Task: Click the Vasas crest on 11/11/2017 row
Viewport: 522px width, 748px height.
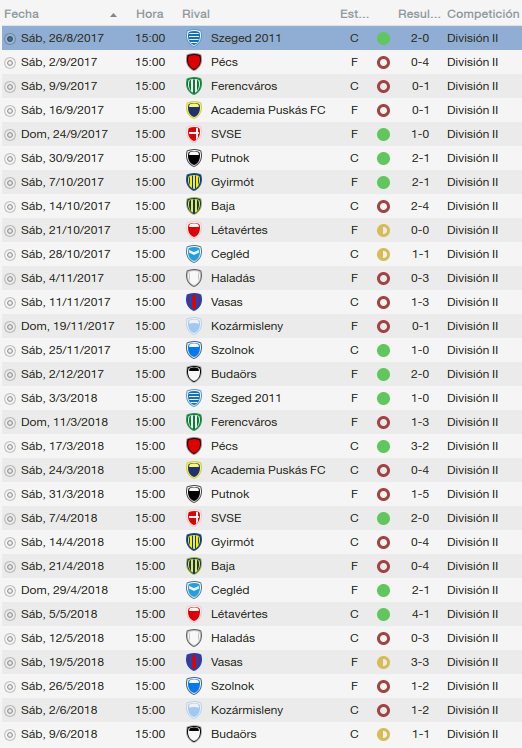Action: click(194, 302)
